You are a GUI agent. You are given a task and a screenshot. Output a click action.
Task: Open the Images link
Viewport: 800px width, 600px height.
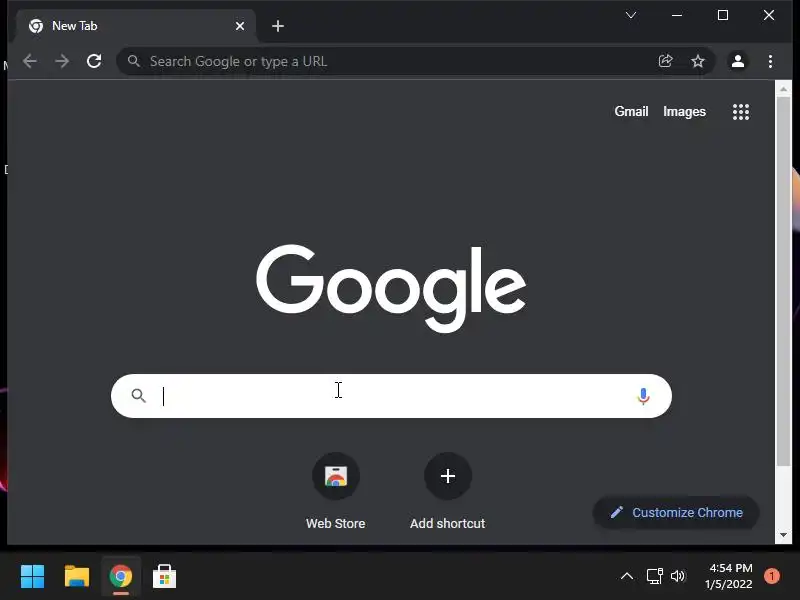coord(684,112)
